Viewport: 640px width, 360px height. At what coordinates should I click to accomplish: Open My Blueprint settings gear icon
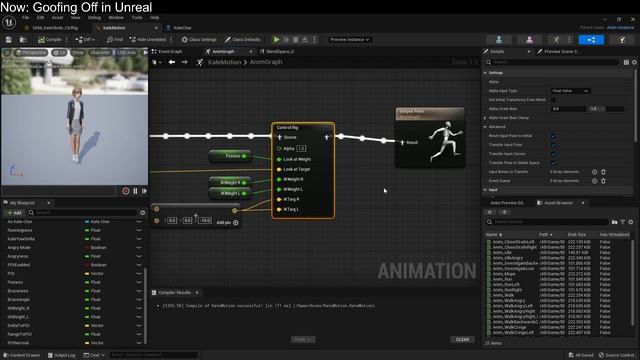point(142,213)
